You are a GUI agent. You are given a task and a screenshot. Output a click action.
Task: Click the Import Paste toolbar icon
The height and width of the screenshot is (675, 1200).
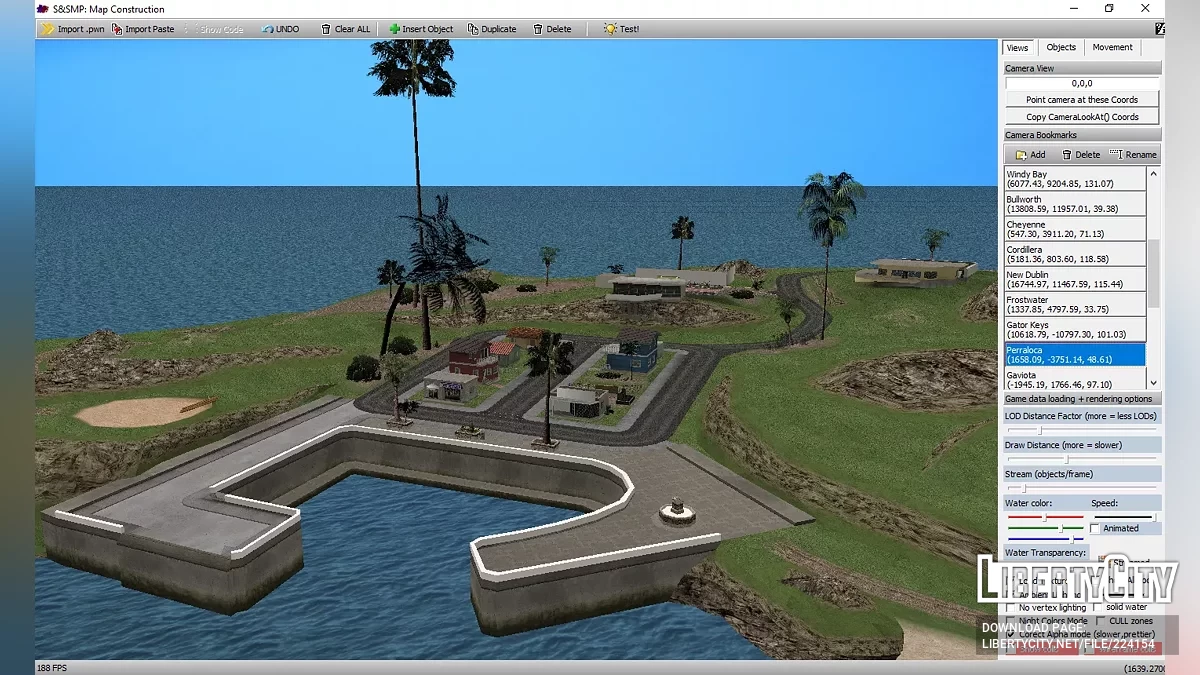(x=117, y=29)
